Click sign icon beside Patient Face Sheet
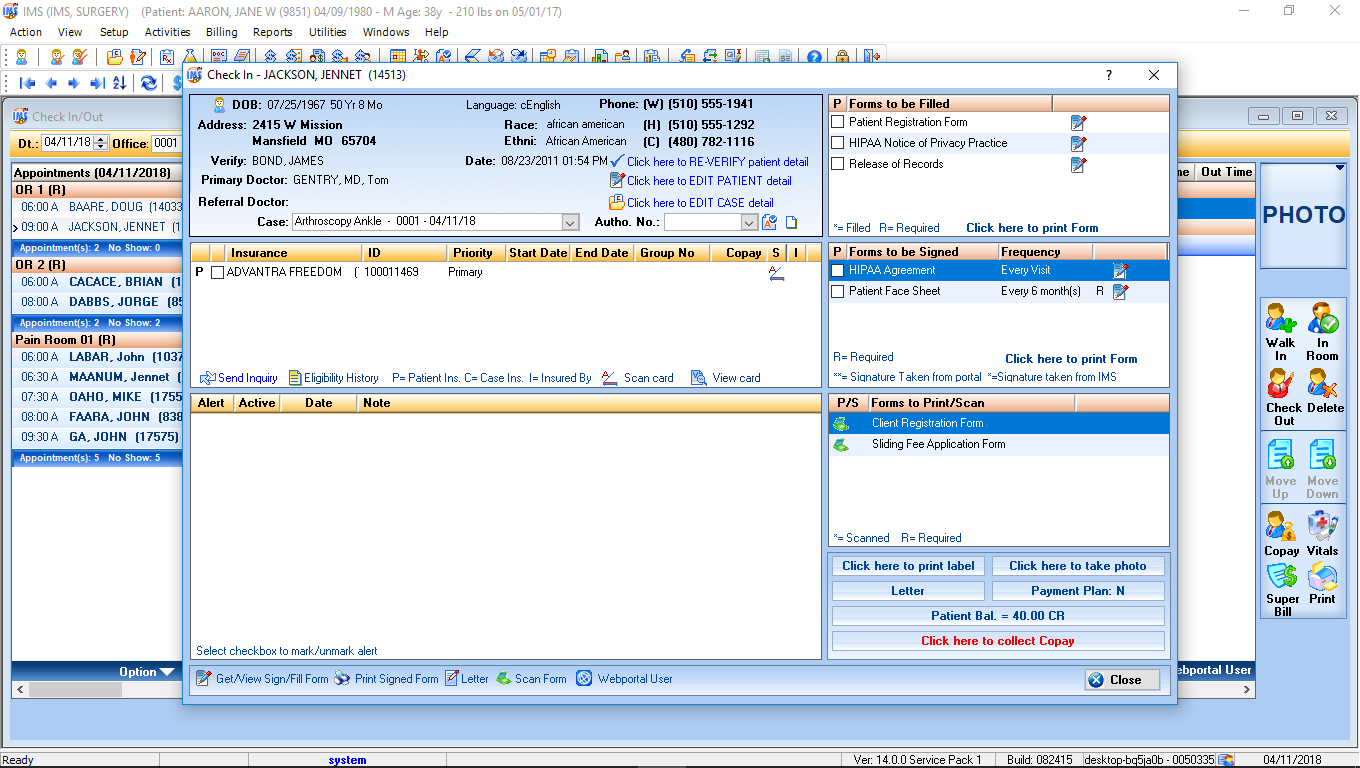Viewport: 1360px width, 768px height. 1121,292
